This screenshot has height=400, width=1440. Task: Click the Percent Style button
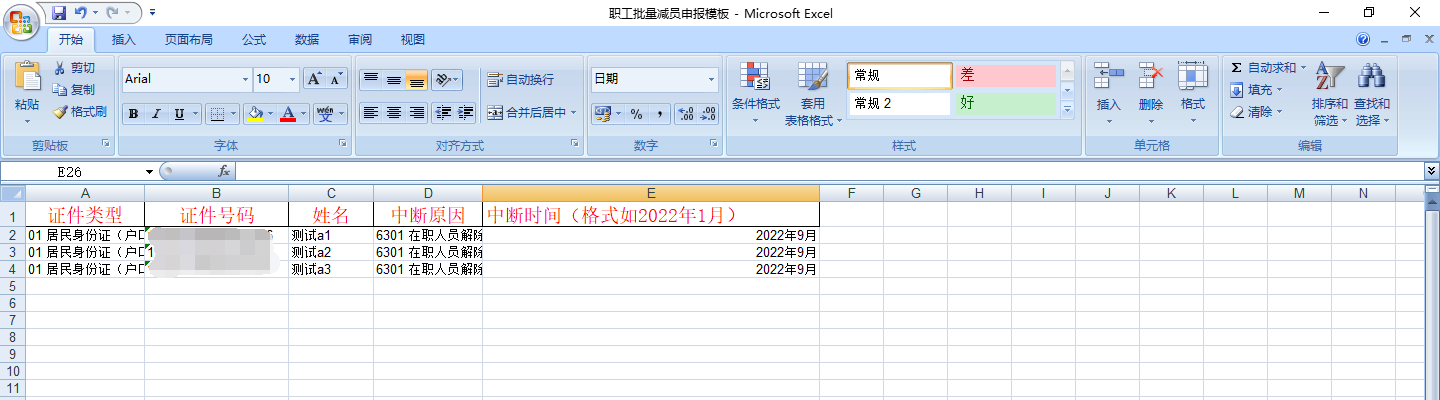(x=636, y=114)
